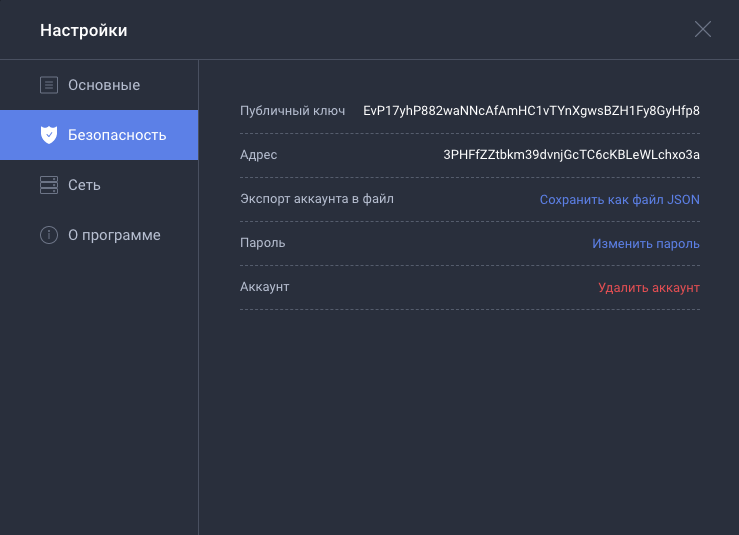Click the Аккаунт row label
The image size is (739, 535).
(265, 287)
